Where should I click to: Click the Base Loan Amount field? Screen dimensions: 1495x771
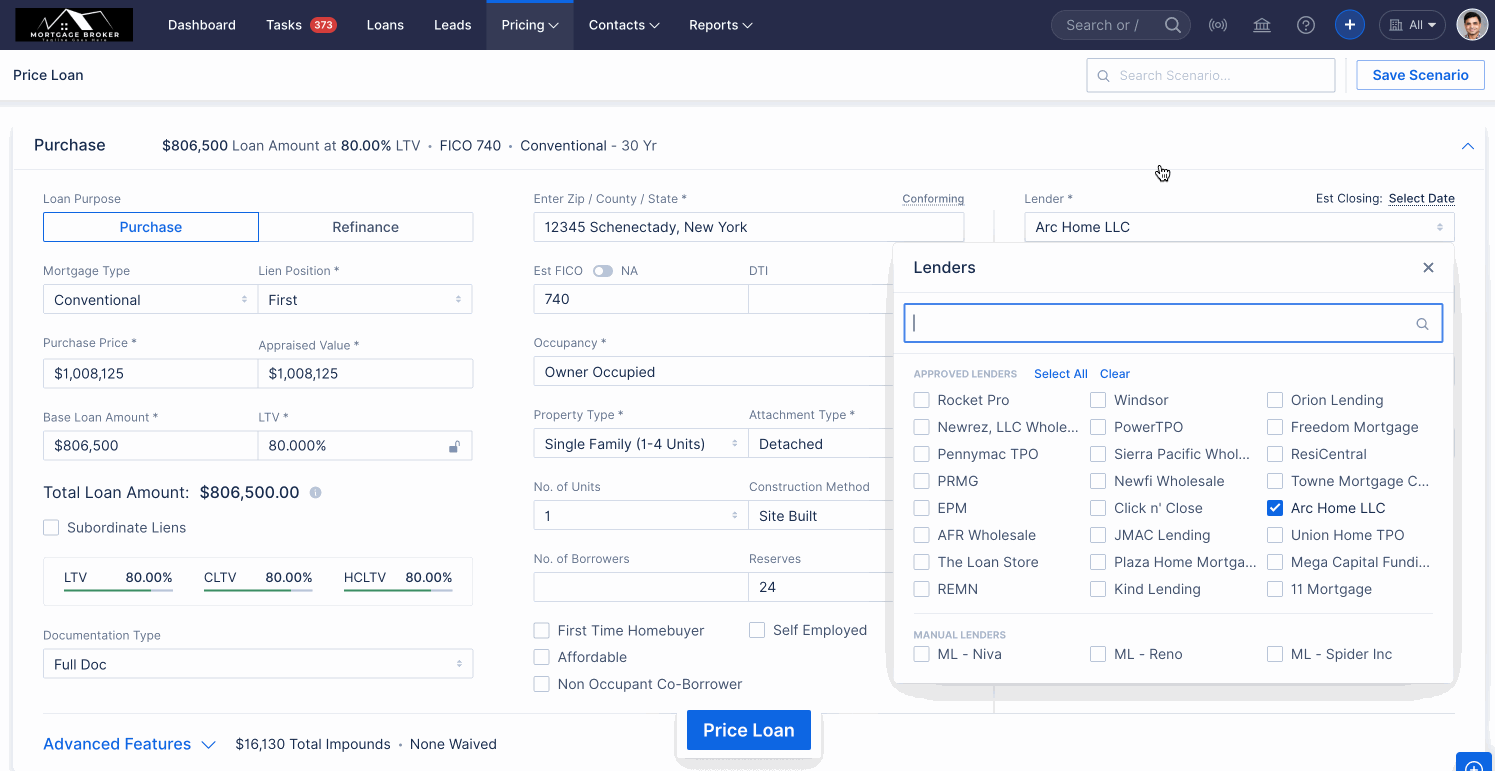pos(150,445)
